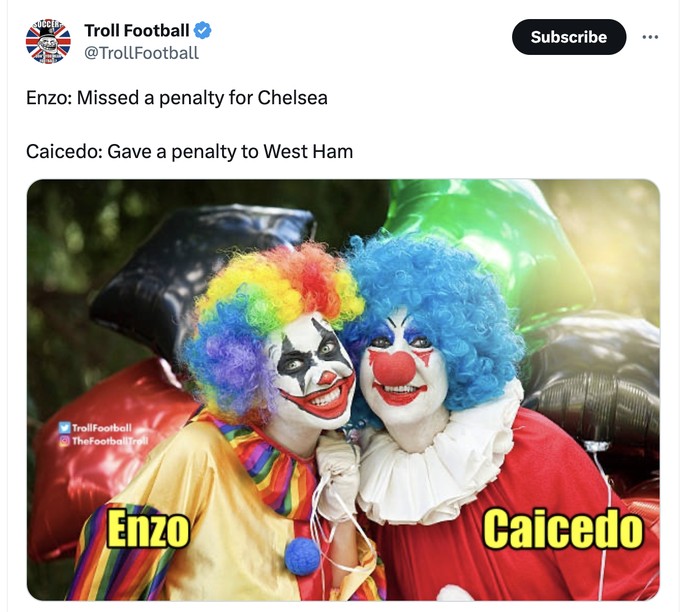Click the blue-wigged clown's red nose
This screenshot has height=612, width=700.
(x=394, y=368)
